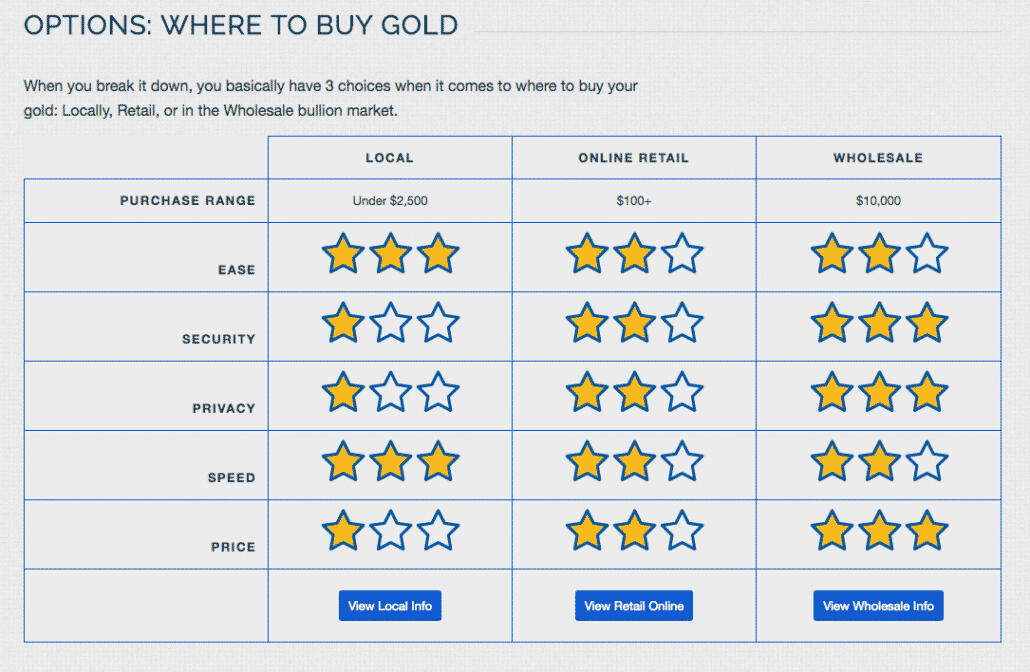Click the first Privacy star under Online Retail
The height and width of the screenshot is (672, 1030).
click(587, 393)
